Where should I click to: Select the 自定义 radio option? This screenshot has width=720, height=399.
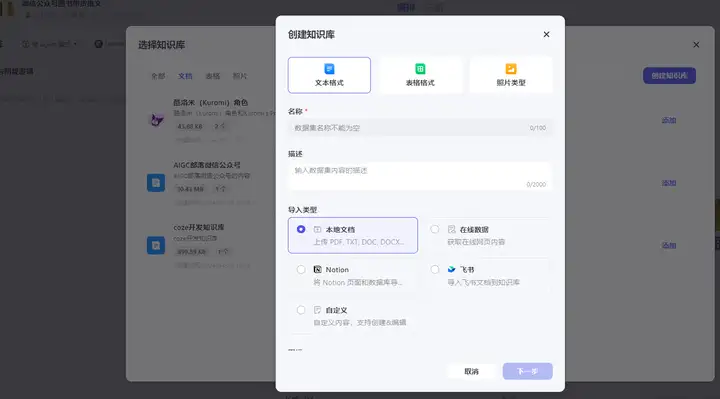point(301,310)
